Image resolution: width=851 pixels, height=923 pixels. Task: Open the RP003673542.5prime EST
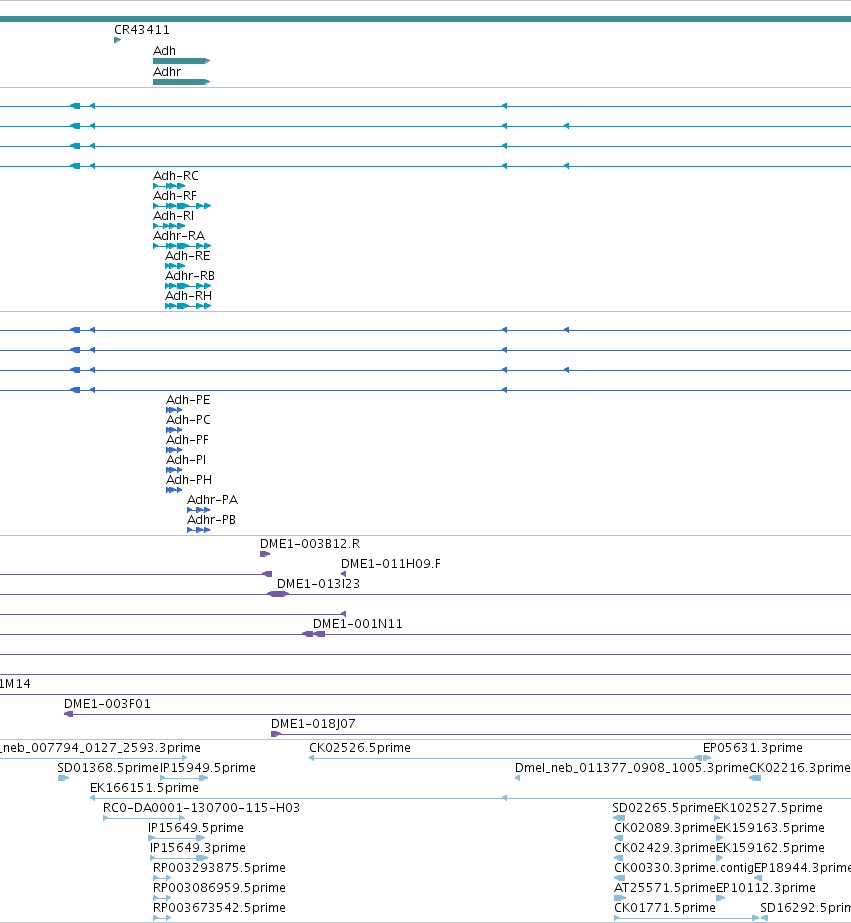point(162,918)
